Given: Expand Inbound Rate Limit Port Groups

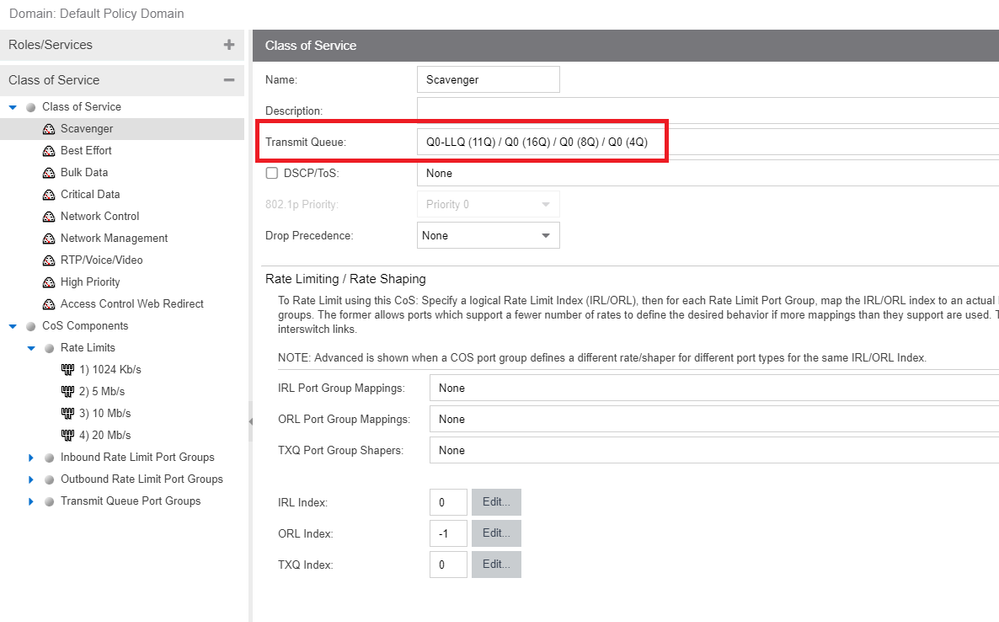Looking at the screenshot, I should 32,458.
